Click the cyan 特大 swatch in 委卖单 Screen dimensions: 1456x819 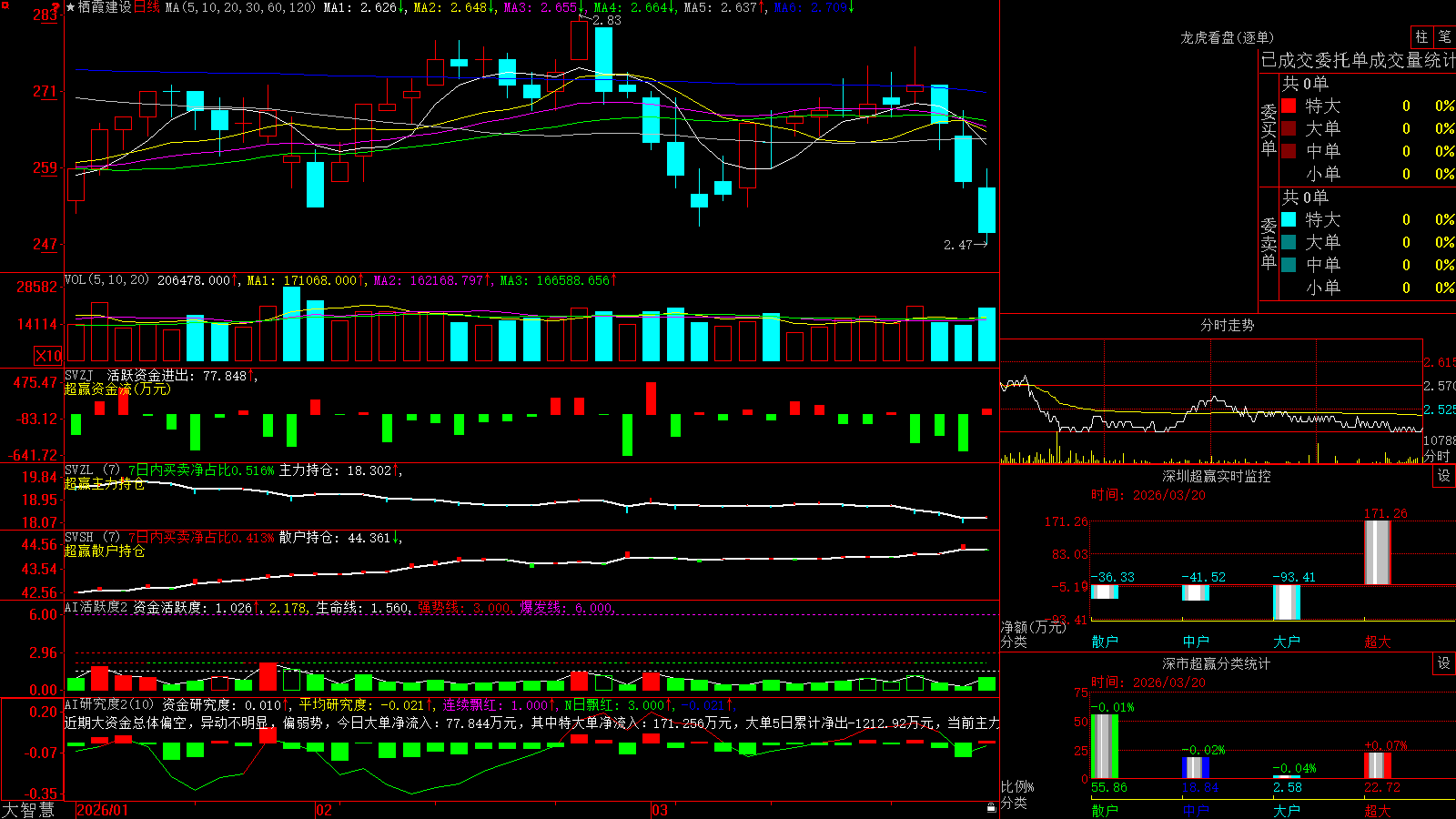pos(1289,219)
